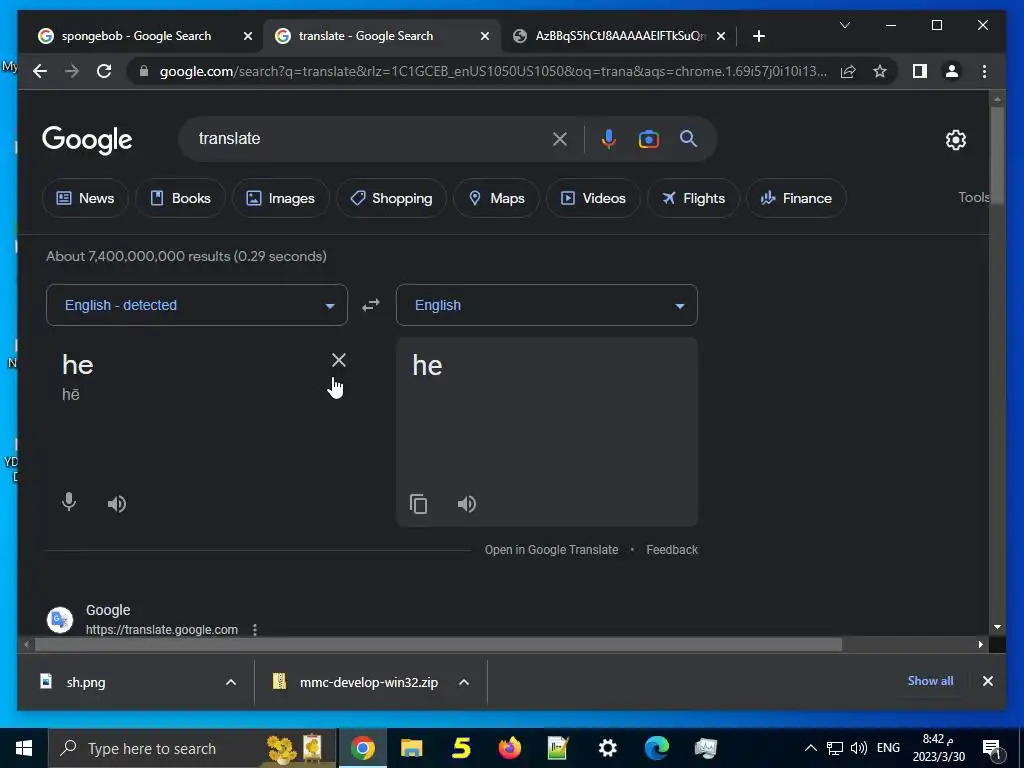Clear the source text 'he'
This screenshot has height=768, width=1024.
pyautogui.click(x=338, y=360)
